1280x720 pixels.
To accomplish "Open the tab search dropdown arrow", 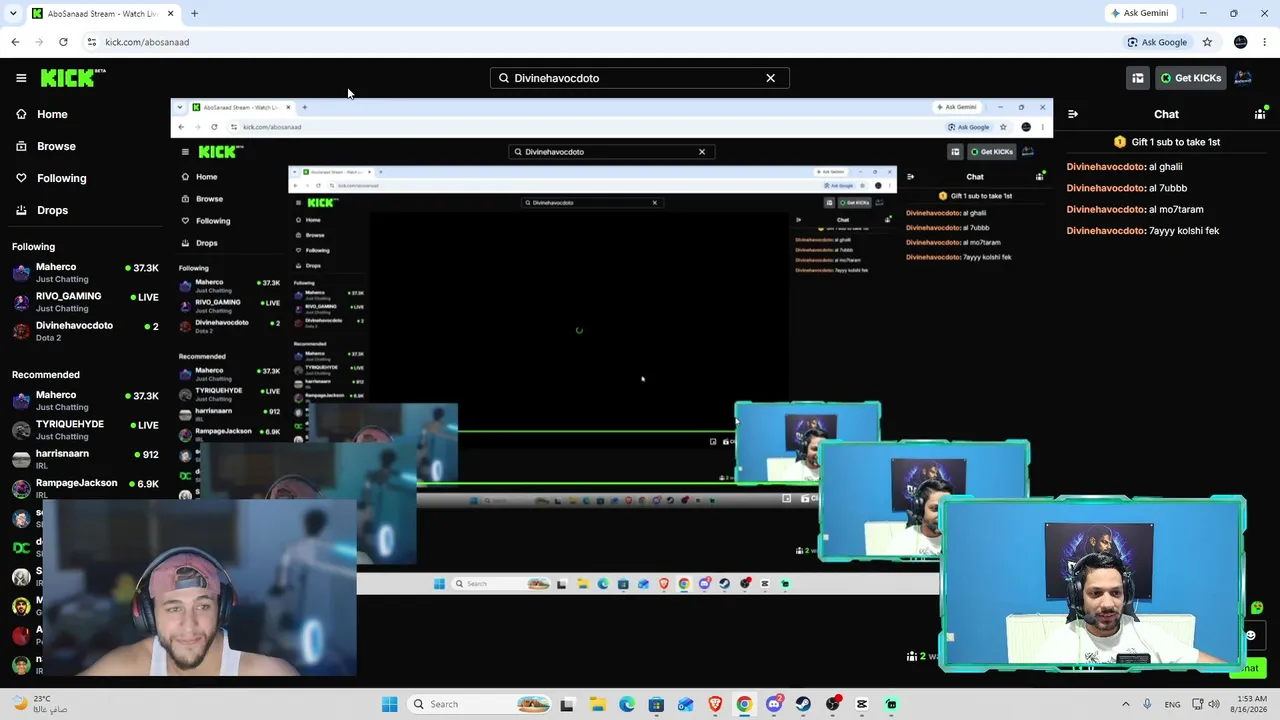I will [13, 13].
